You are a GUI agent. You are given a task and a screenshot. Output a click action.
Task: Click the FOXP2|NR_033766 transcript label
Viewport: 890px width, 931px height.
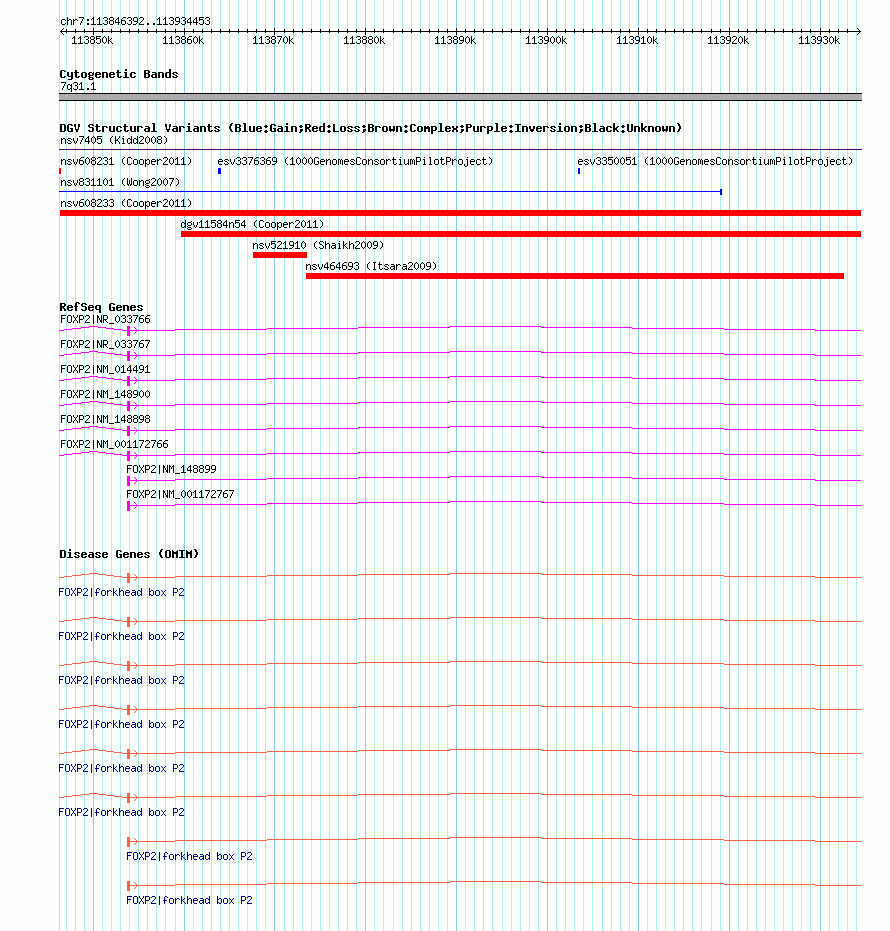[105, 319]
